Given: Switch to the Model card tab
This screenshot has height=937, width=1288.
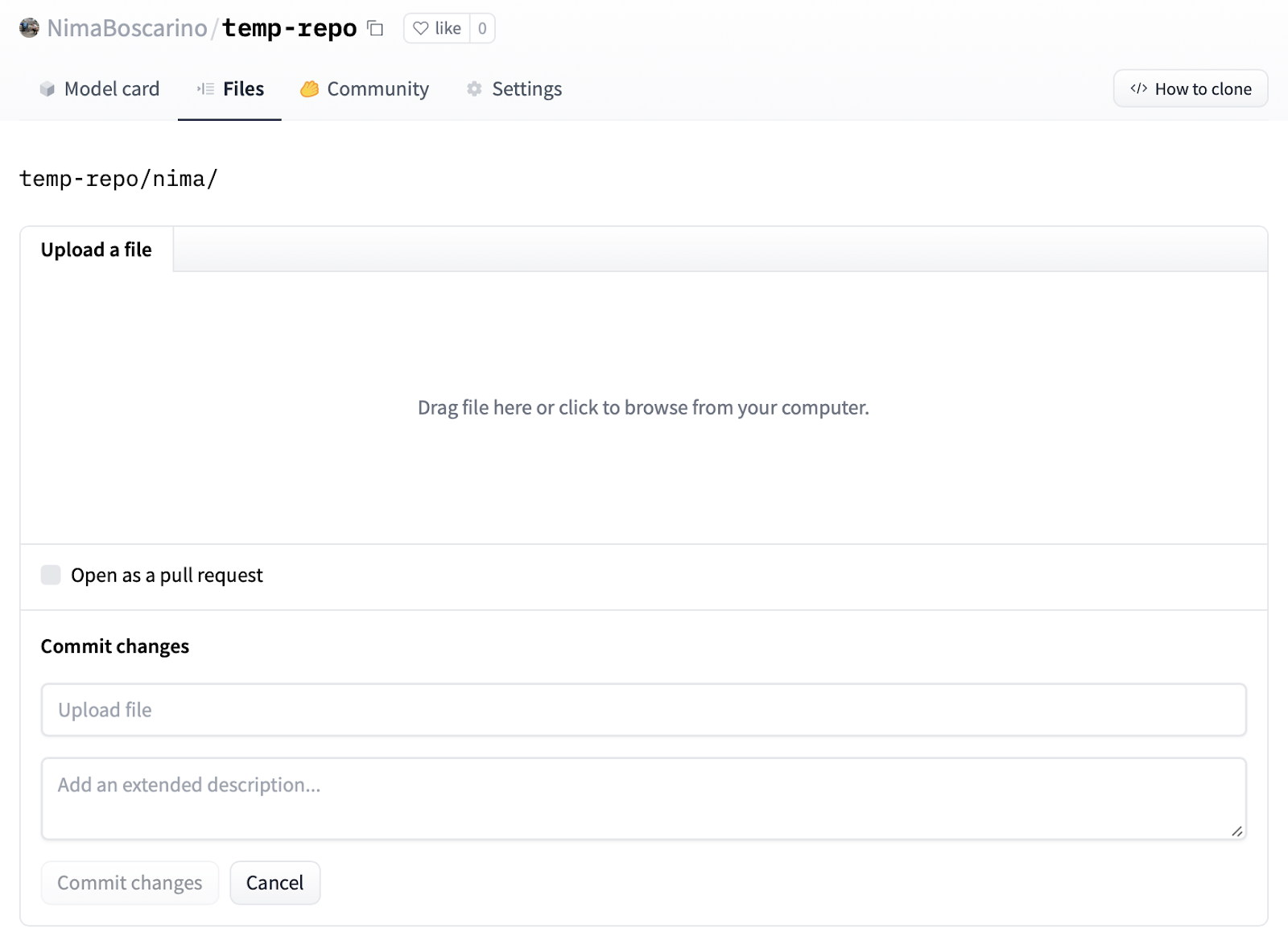Looking at the screenshot, I should (99, 89).
